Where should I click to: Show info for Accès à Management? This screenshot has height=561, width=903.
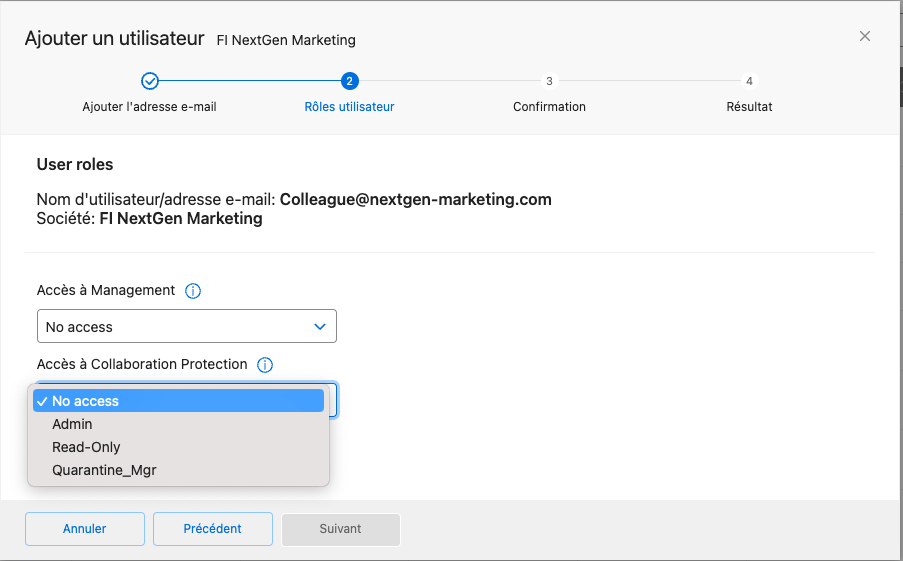click(x=194, y=291)
